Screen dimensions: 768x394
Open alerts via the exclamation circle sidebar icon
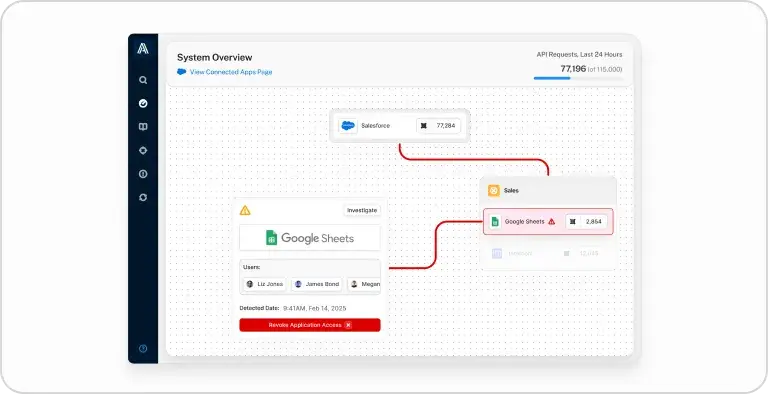pyautogui.click(x=143, y=174)
